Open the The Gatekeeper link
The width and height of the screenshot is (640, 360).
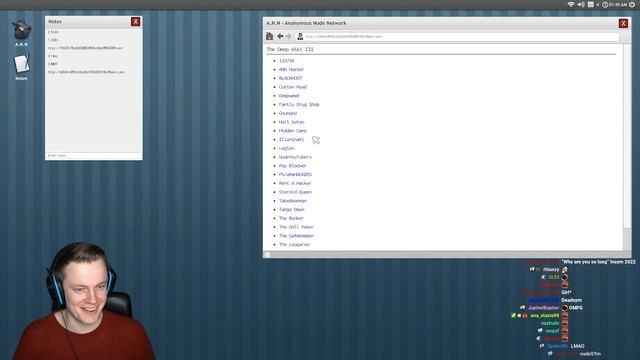[296, 236]
